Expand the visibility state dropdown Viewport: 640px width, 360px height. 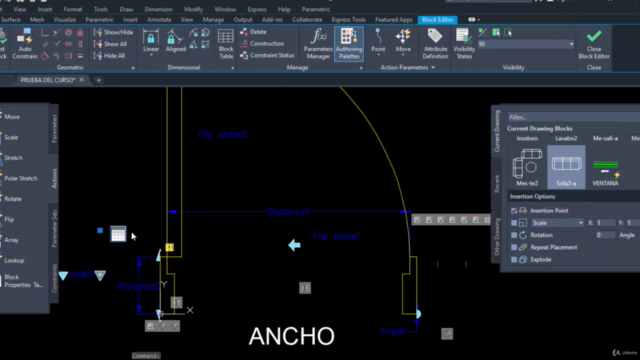571,44
